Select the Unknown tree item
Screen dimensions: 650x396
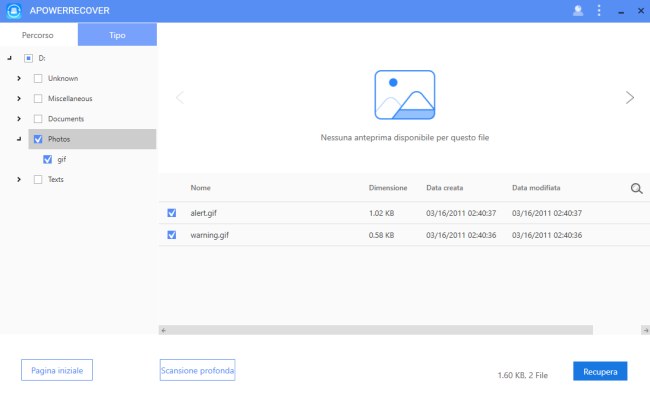tap(63, 78)
